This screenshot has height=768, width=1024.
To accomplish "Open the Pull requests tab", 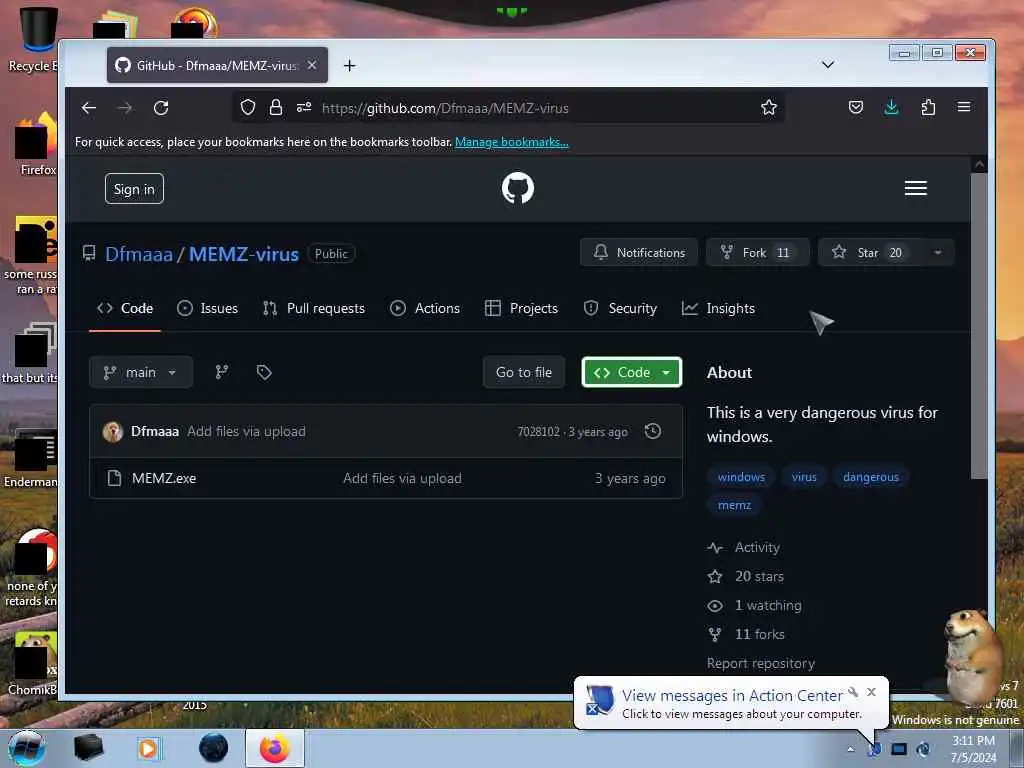I will [313, 308].
